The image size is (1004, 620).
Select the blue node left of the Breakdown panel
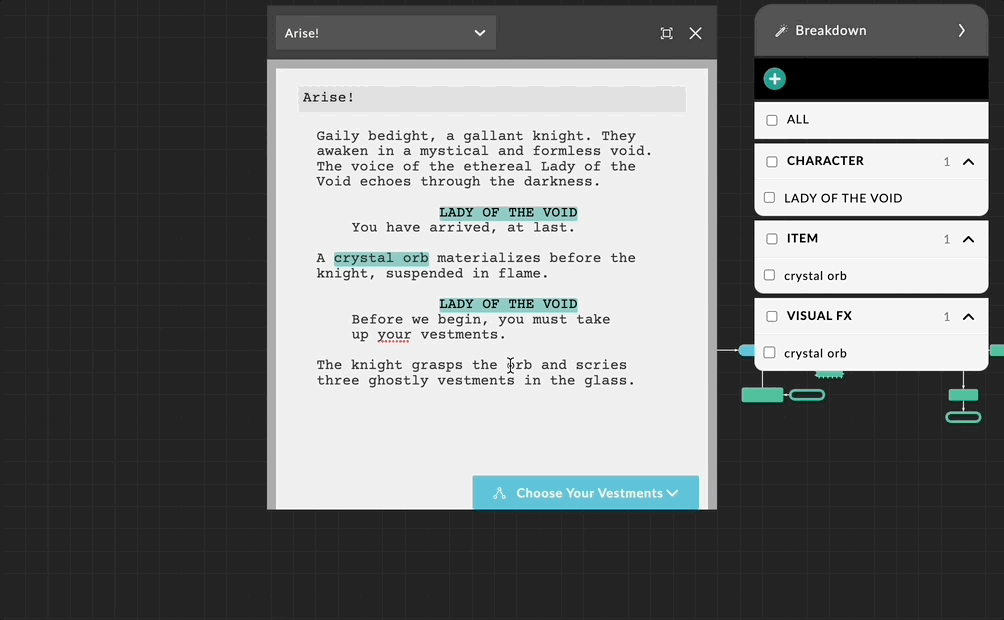747,350
